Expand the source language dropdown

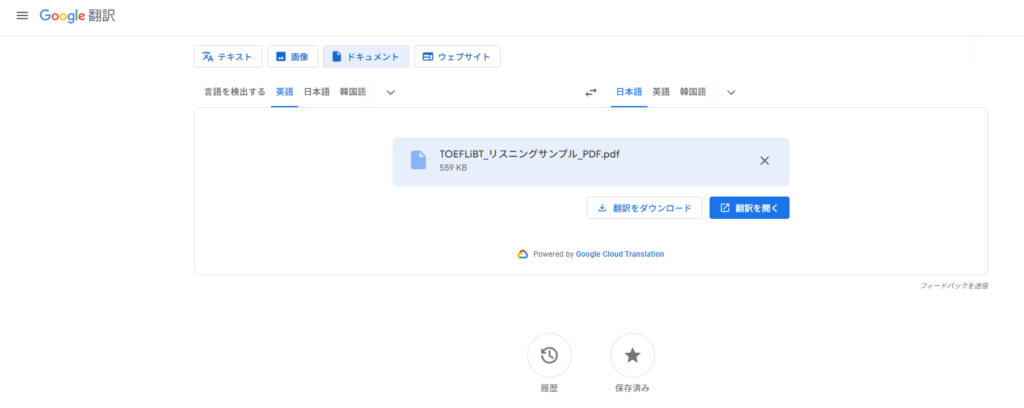click(391, 92)
